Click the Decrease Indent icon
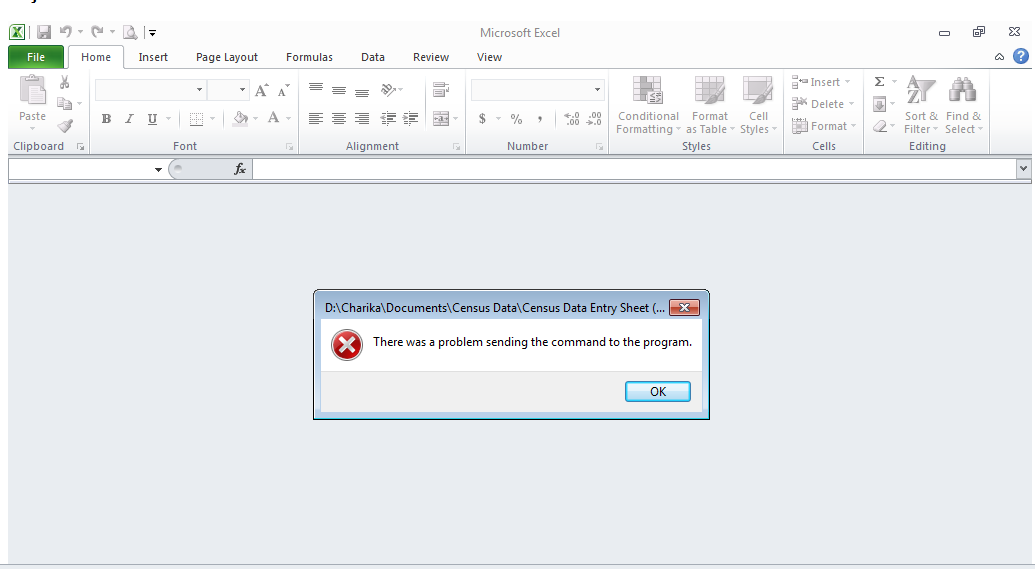Viewport: 1035px width, 569px height. (x=388, y=119)
